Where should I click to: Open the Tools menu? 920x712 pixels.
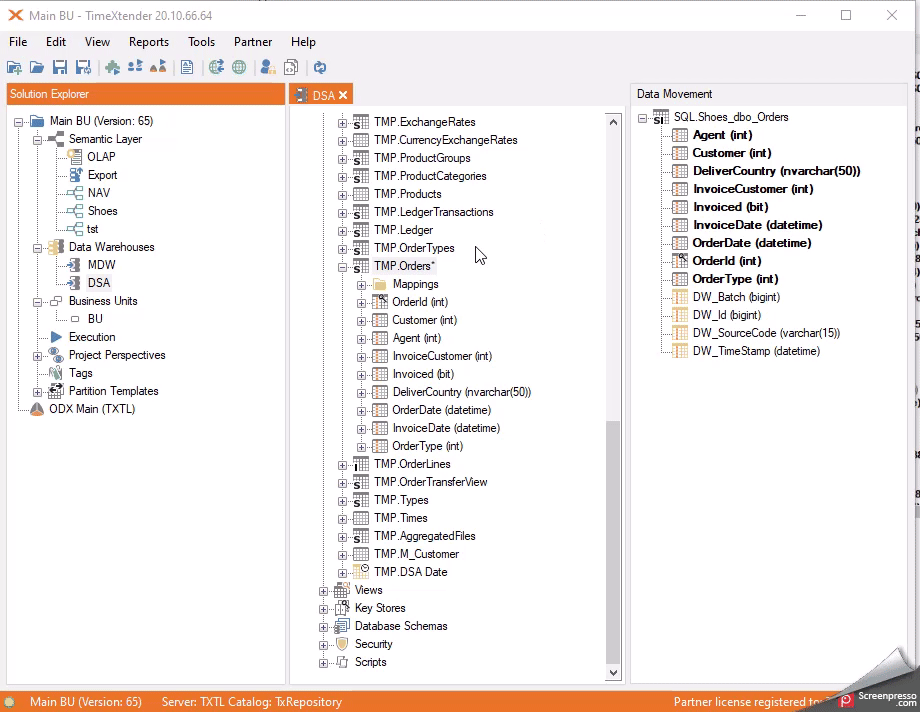(x=201, y=42)
